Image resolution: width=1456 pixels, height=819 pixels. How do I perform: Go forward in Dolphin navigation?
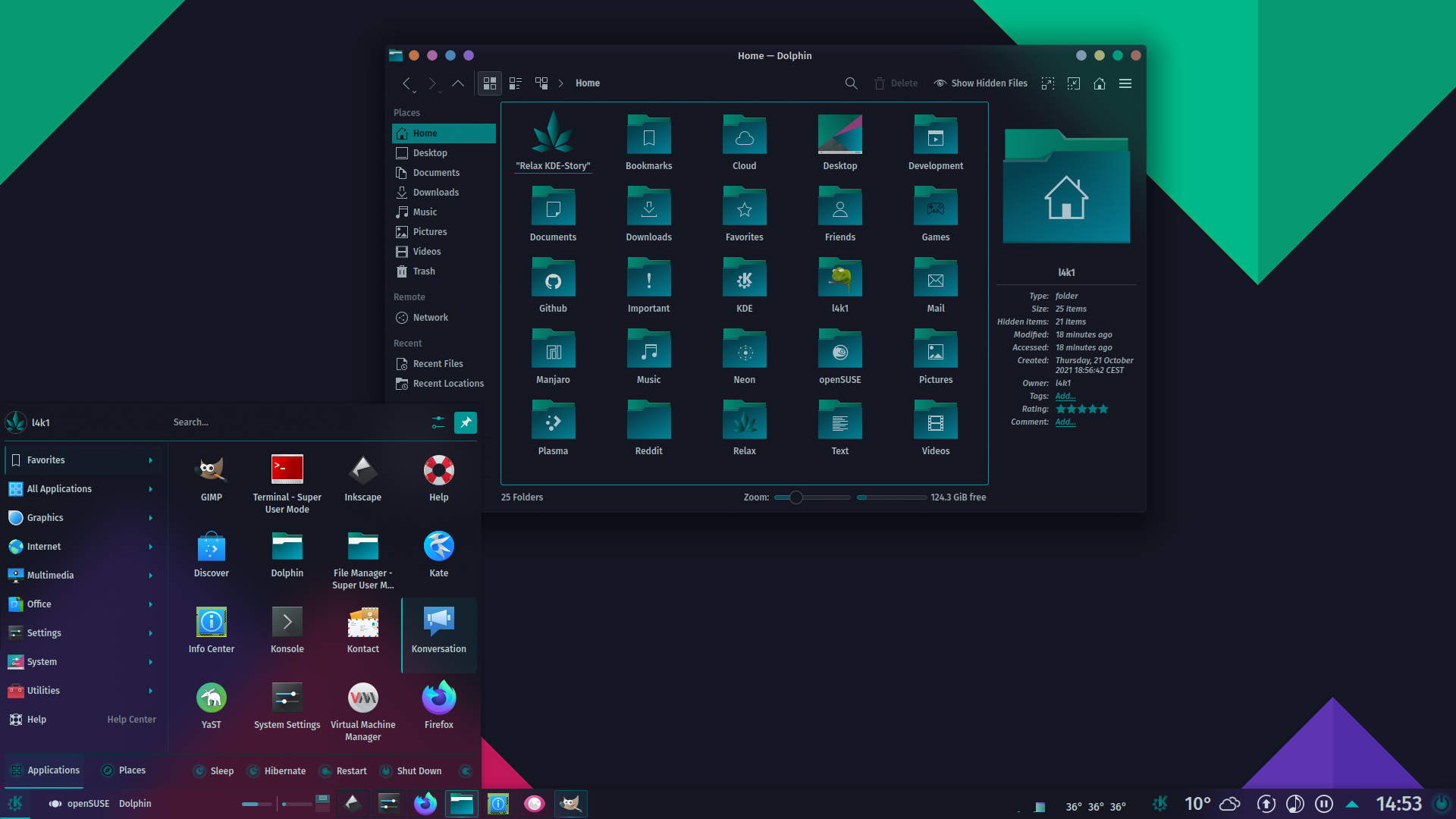click(x=432, y=83)
